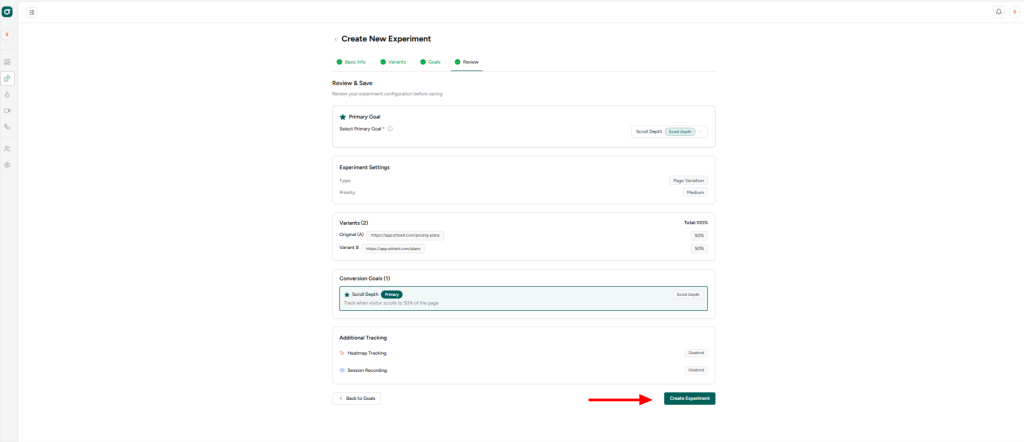Open the user profile avatar at top right
Image resolution: width=1024 pixels, height=442 pixels.
tap(1014, 12)
